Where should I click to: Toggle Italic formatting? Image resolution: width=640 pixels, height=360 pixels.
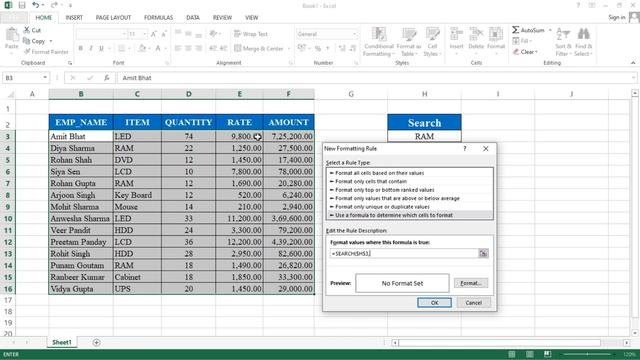coord(91,48)
